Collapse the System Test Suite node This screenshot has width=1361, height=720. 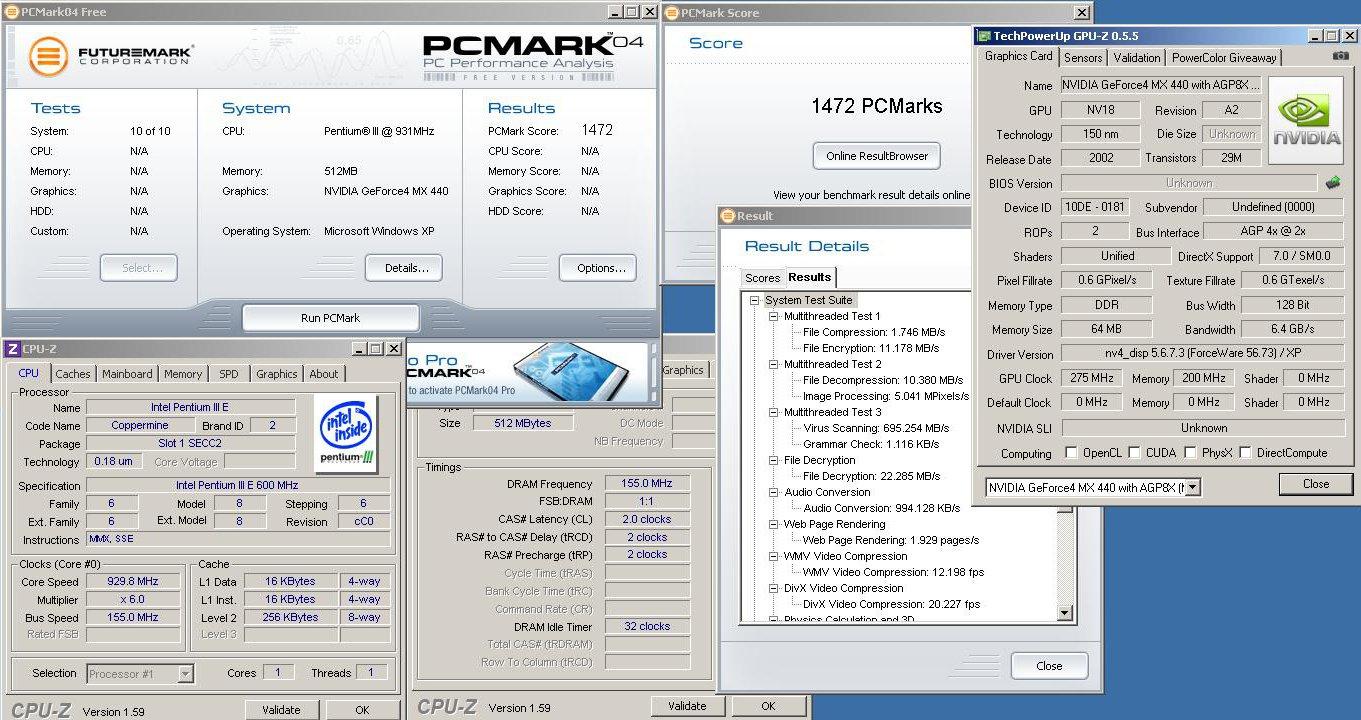[x=755, y=300]
